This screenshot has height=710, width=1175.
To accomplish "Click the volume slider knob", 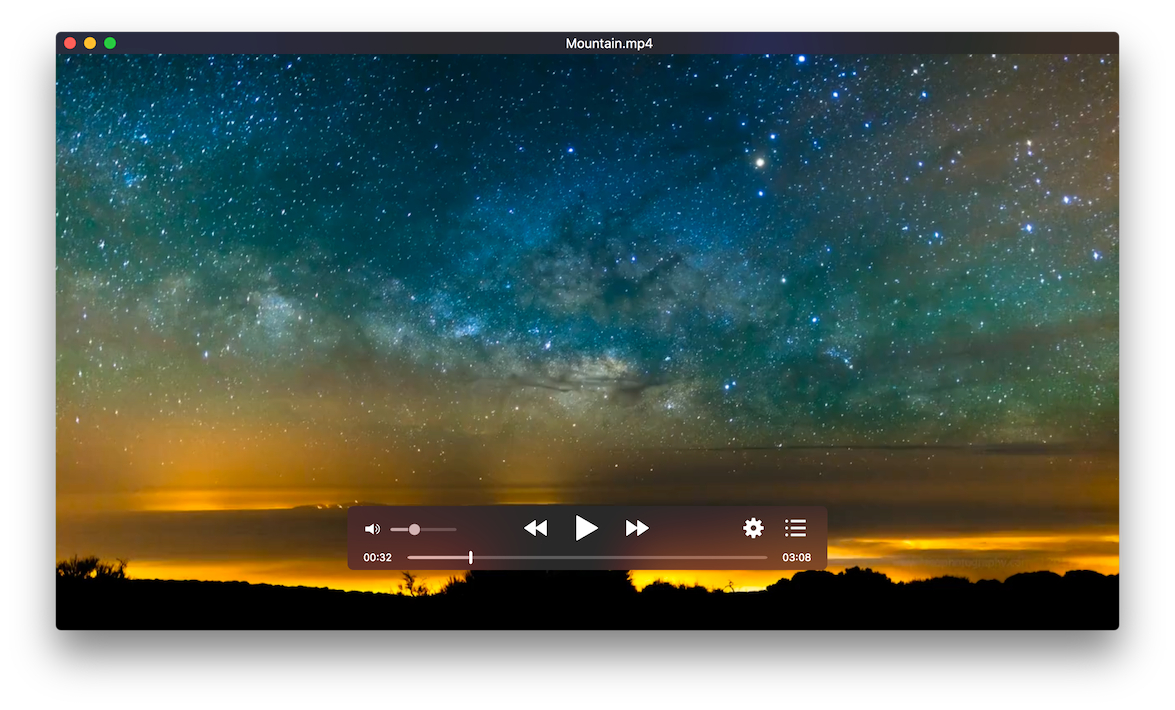I will tap(414, 529).
